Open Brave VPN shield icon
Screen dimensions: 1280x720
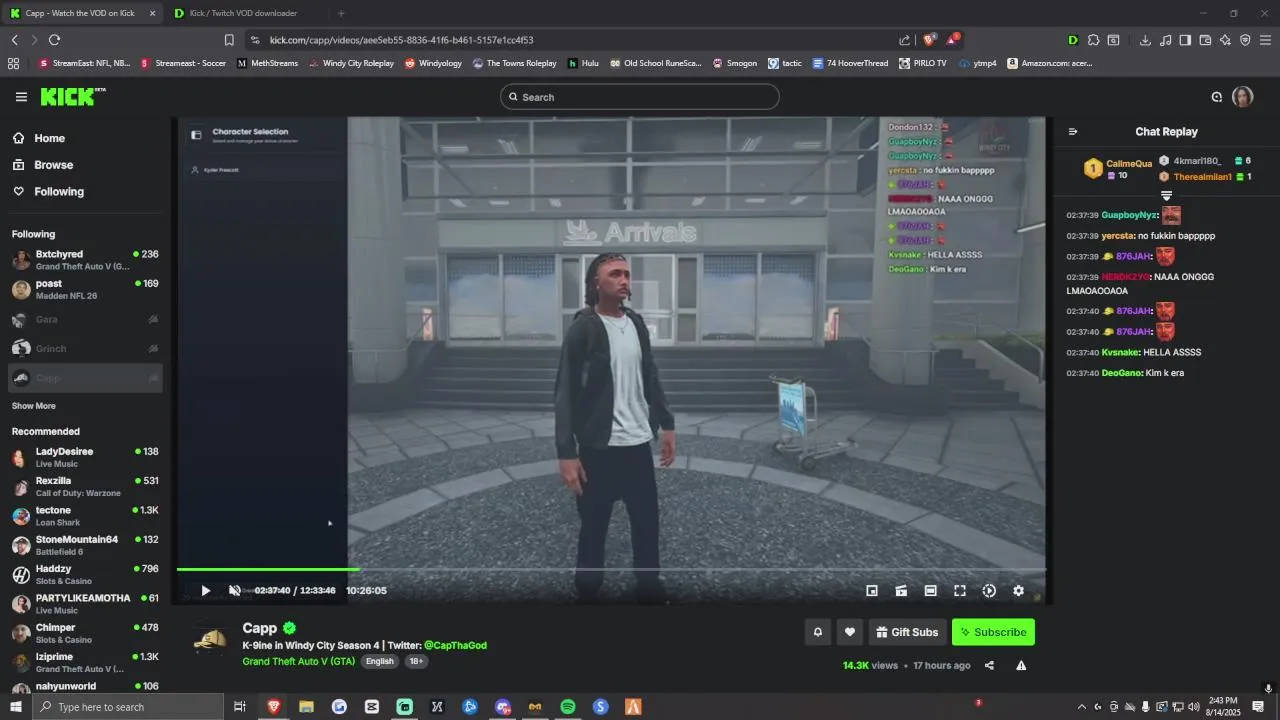pos(1245,40)
